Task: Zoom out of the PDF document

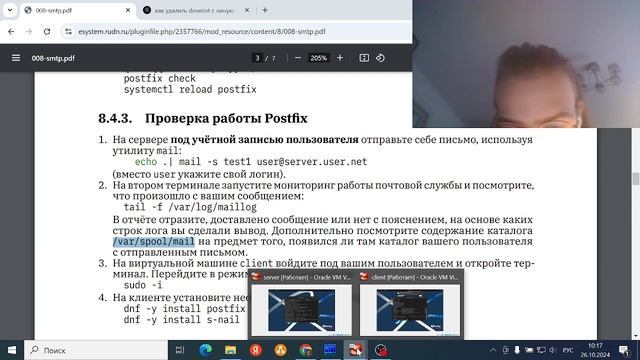Action: point(298,58)
